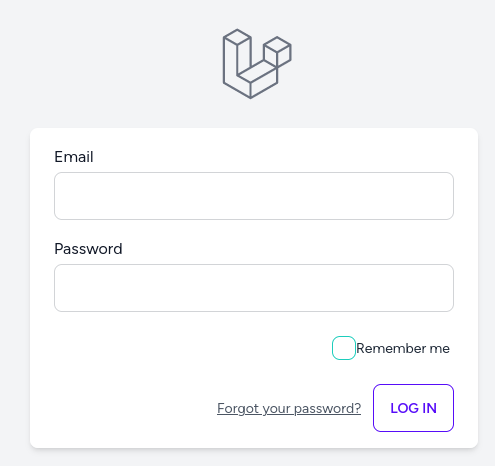This screenshot has height=466, width=495.
Task: Focus the Email input field
Action: pos(254,196)
